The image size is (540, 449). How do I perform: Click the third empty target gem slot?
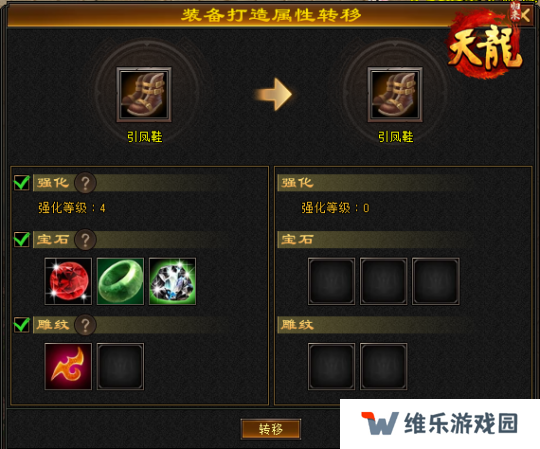click(436, 281)
